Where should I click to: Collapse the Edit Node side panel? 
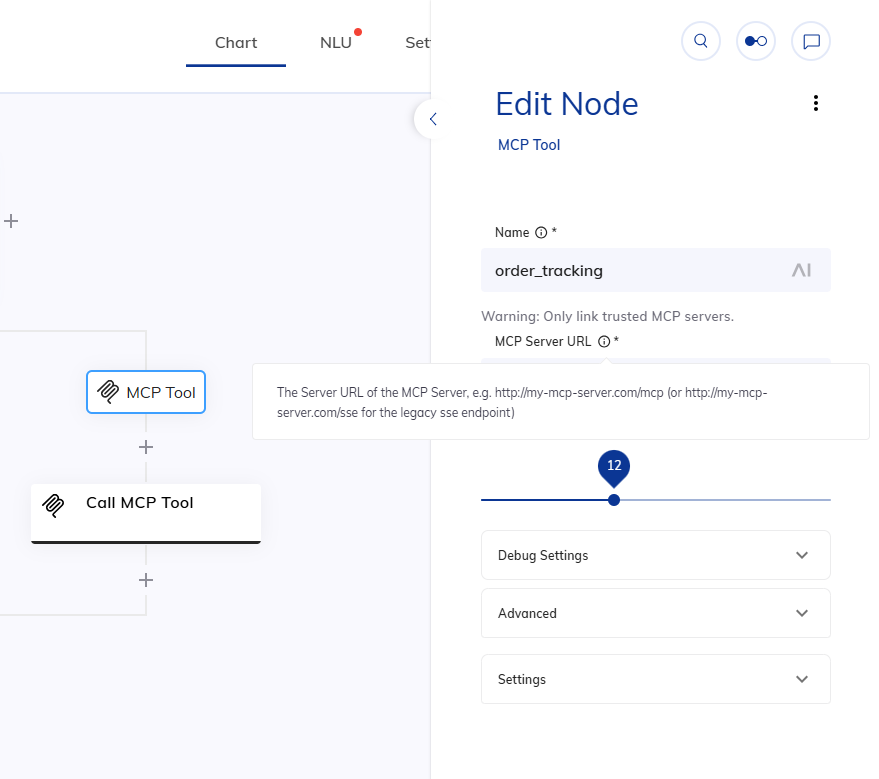click(431, 118)
